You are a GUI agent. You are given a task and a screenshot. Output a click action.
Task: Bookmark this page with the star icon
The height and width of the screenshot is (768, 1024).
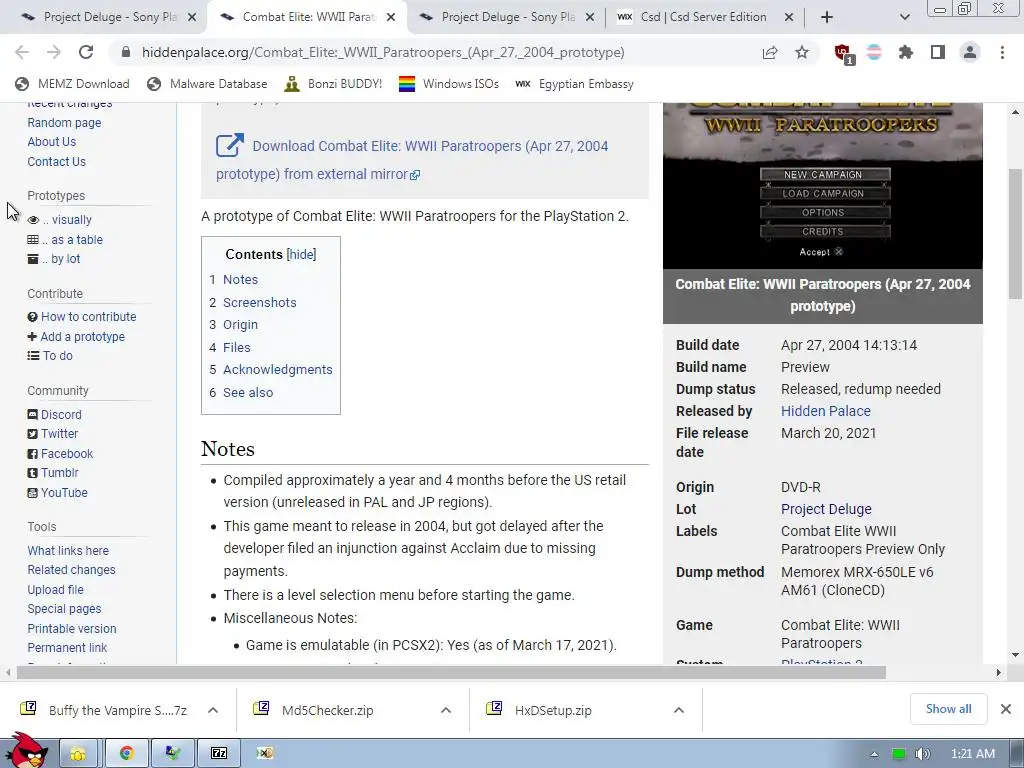click(802, 52)
